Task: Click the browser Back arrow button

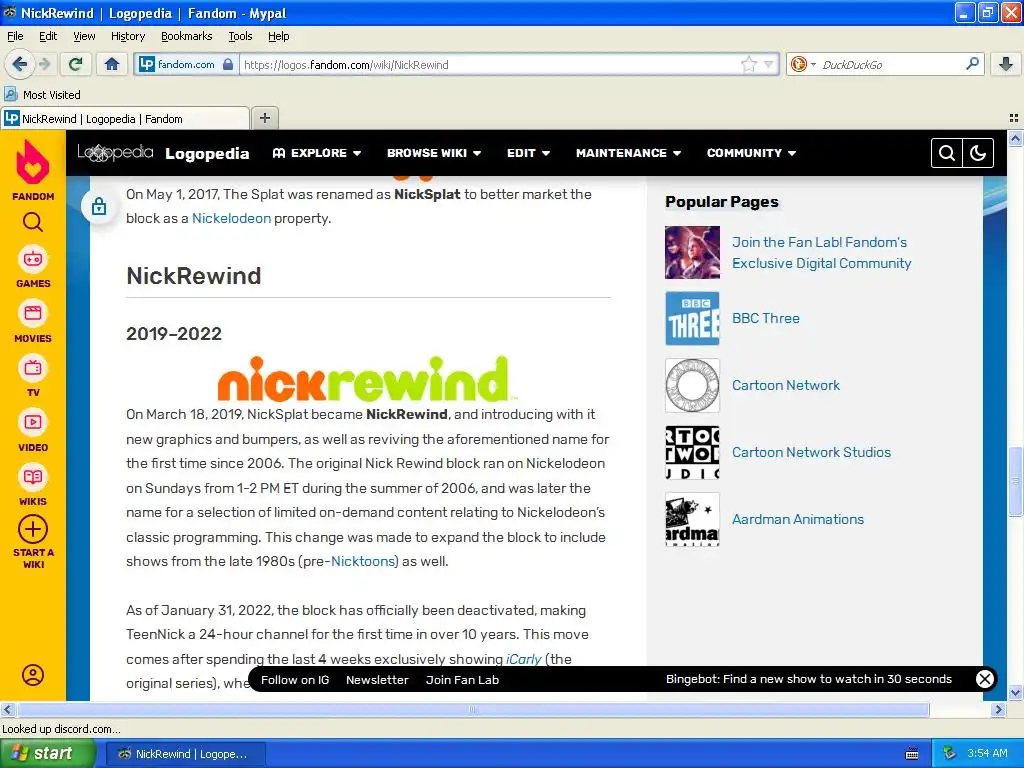Action: [x=19, y=64]
